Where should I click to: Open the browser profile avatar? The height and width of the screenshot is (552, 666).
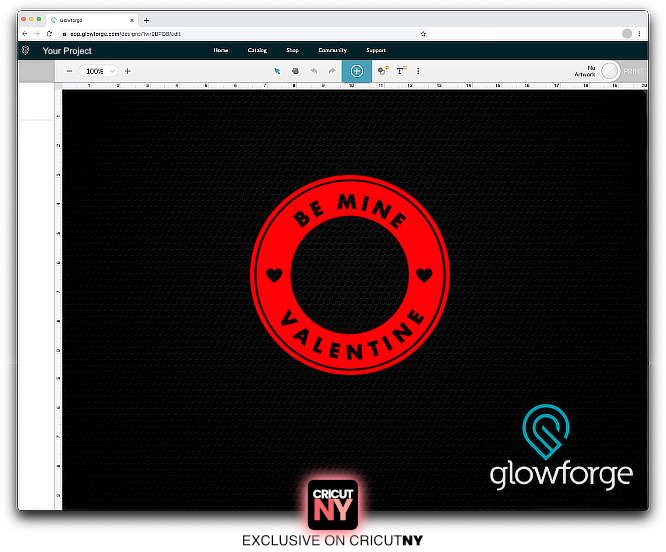pyautogui.click(x=626, y=34)
